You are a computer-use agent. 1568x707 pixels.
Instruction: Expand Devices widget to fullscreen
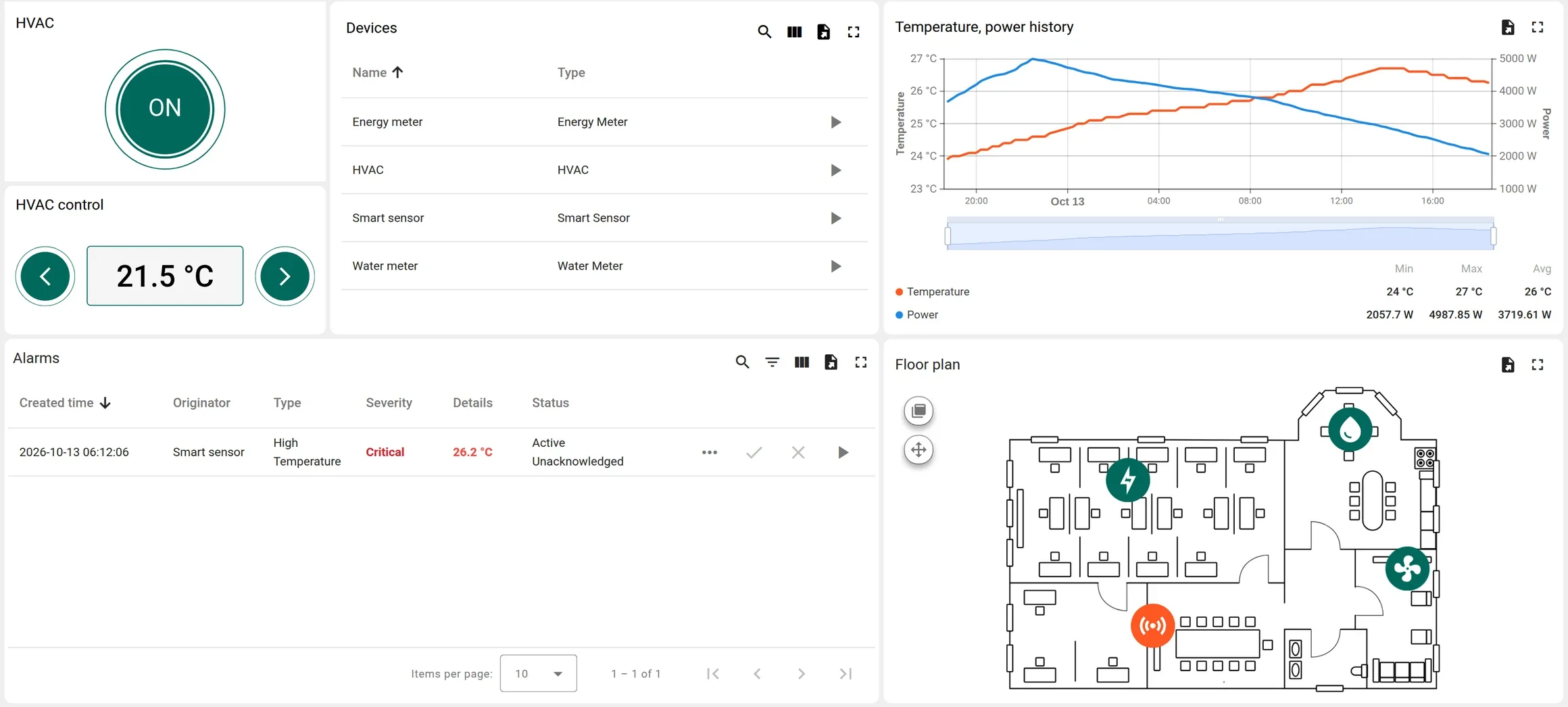click(x=854, y=32)
